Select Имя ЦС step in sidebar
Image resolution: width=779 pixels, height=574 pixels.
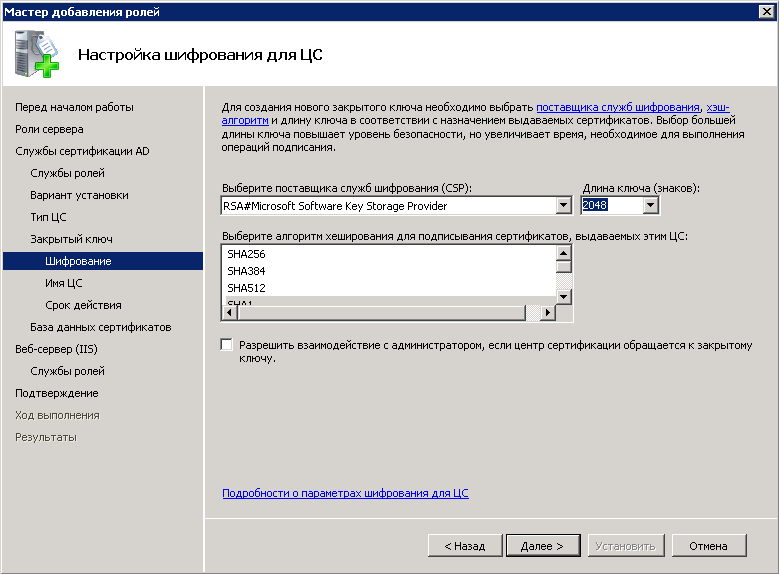(63, 283)
